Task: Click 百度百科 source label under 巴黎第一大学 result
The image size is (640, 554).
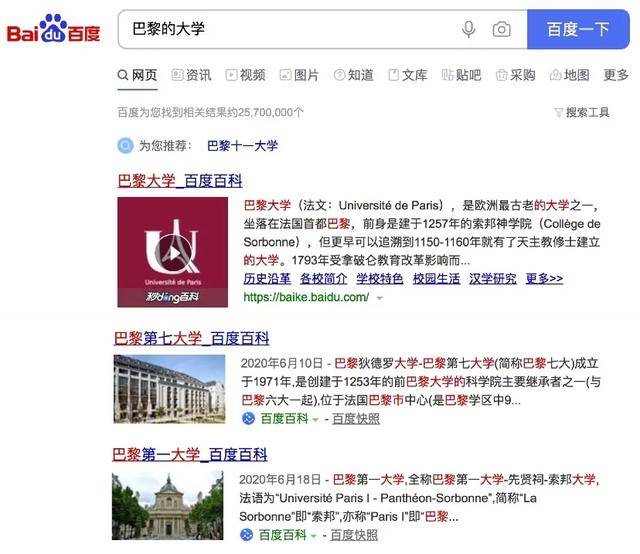Action: (x=282, y=535)
